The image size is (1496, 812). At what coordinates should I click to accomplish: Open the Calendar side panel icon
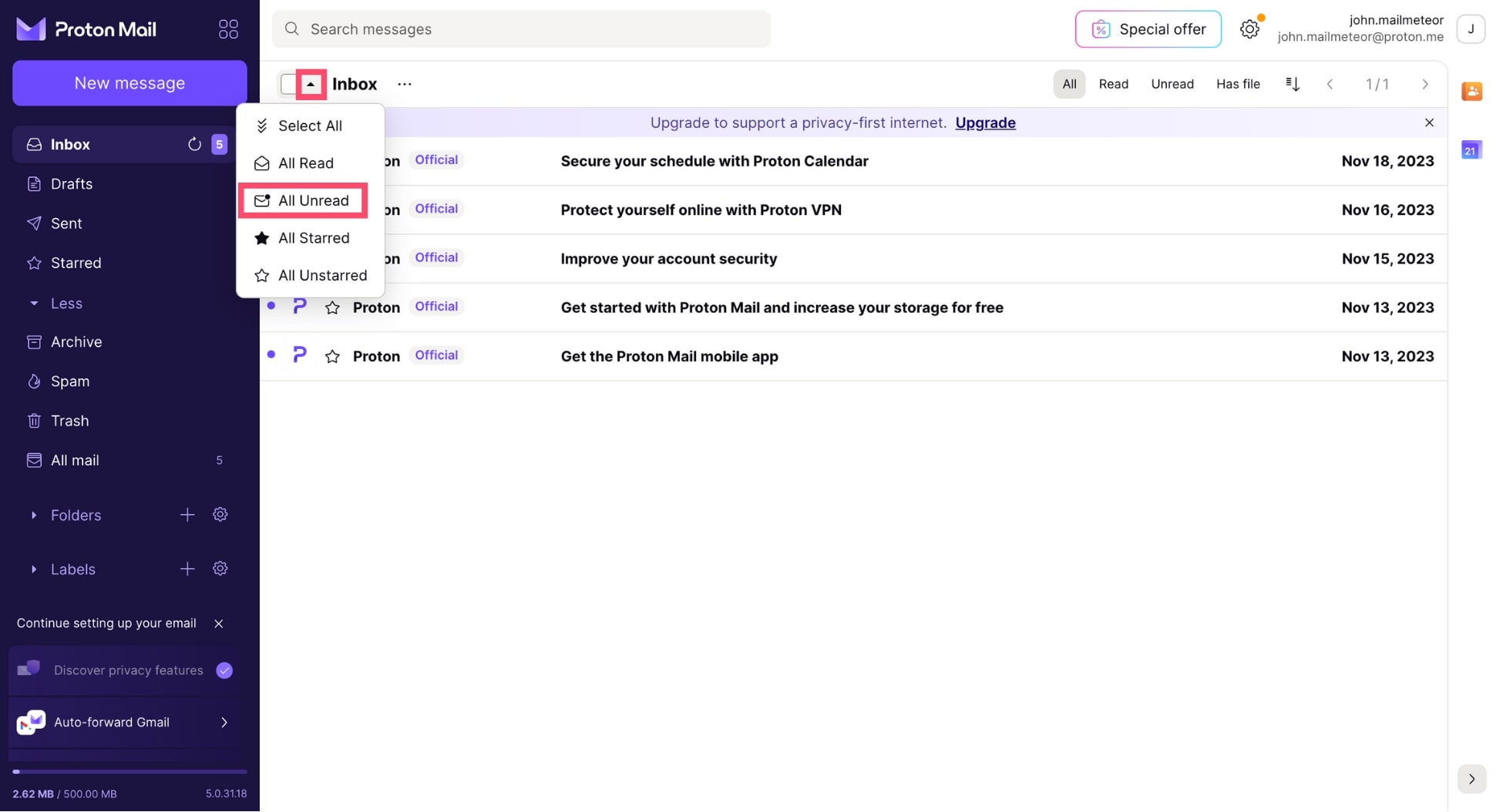1471,150
